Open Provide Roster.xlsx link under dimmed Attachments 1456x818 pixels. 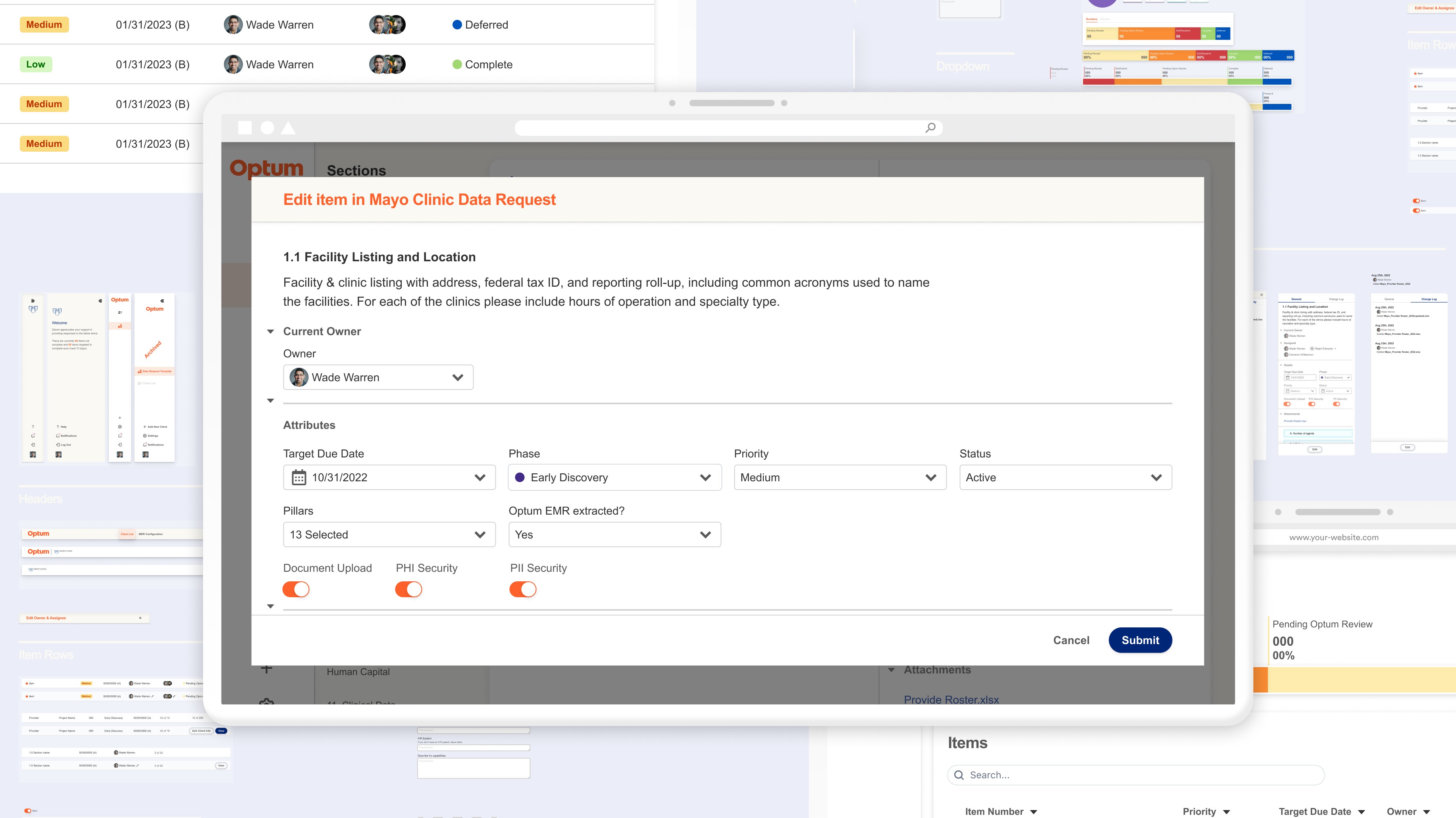coord(951,700)
